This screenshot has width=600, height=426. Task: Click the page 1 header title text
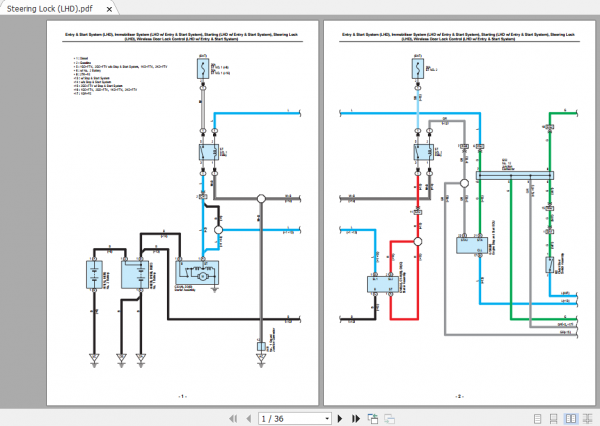[181, 36]
